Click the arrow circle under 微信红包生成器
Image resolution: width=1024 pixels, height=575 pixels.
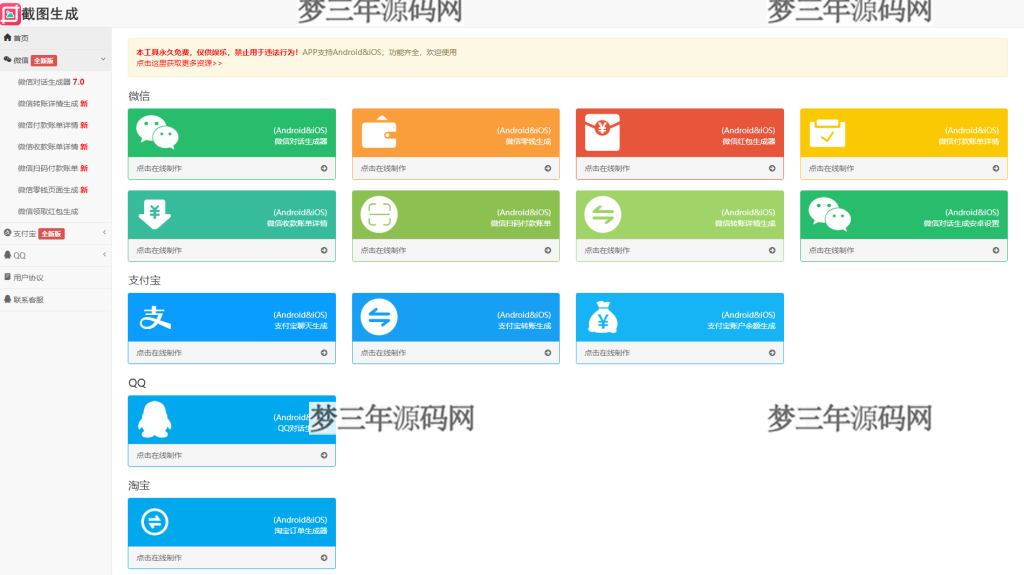point(772,169)
